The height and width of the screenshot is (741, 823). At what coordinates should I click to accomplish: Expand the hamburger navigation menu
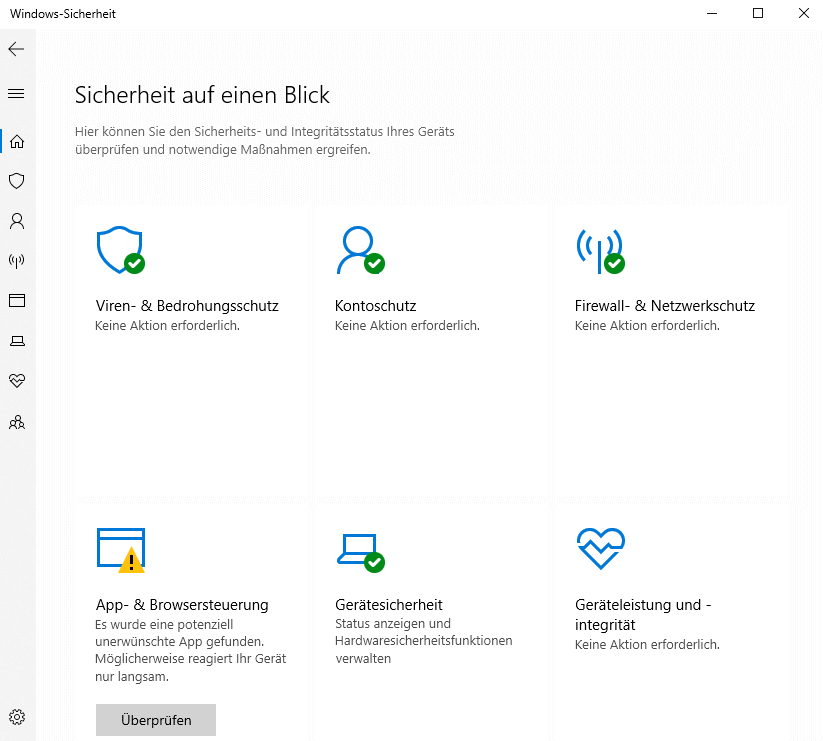pos(16,94)
